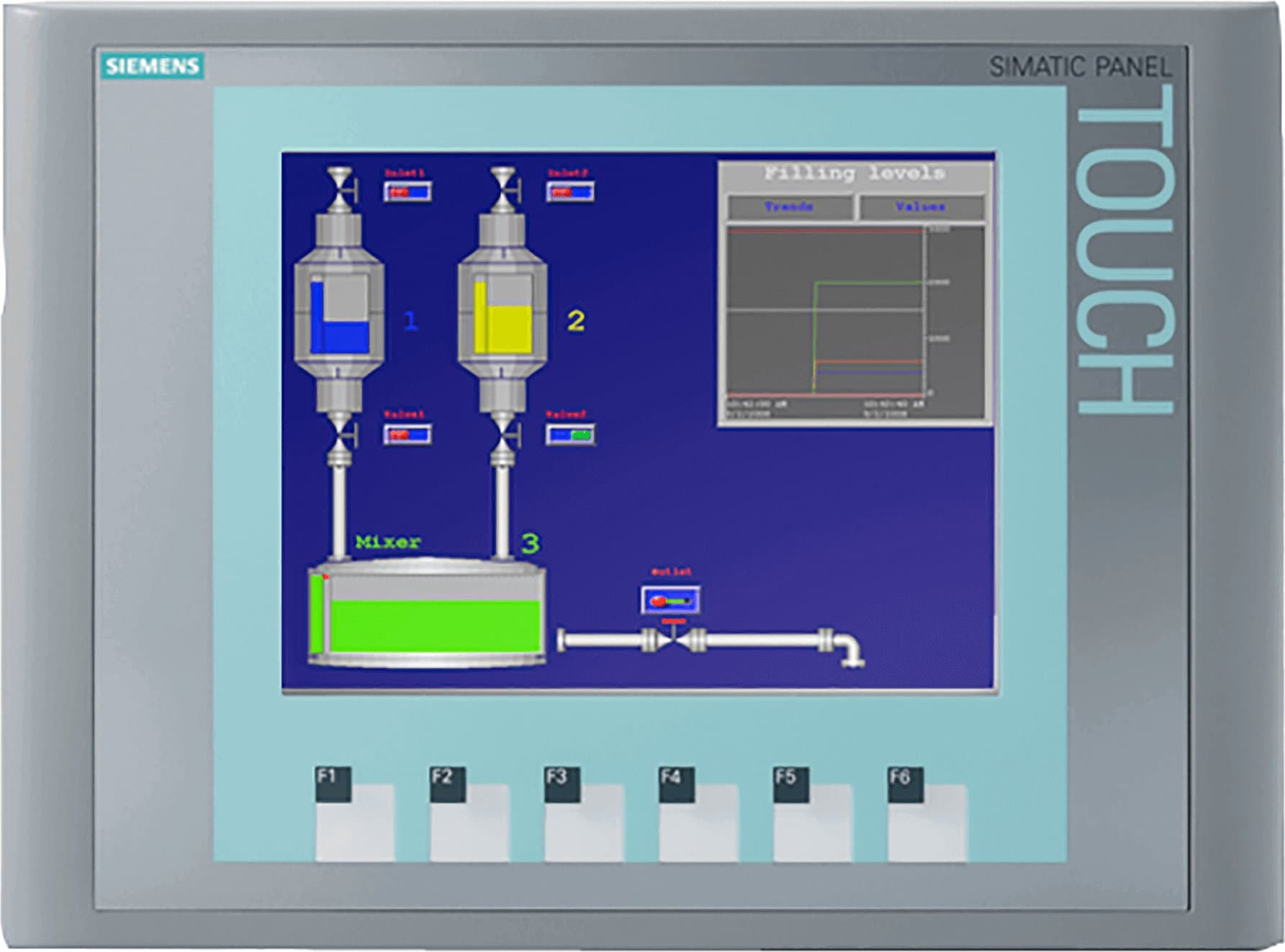Screen dimensions: 1285x952
Task: Select the green Mixer tank
Action: [x=427, y=613]
